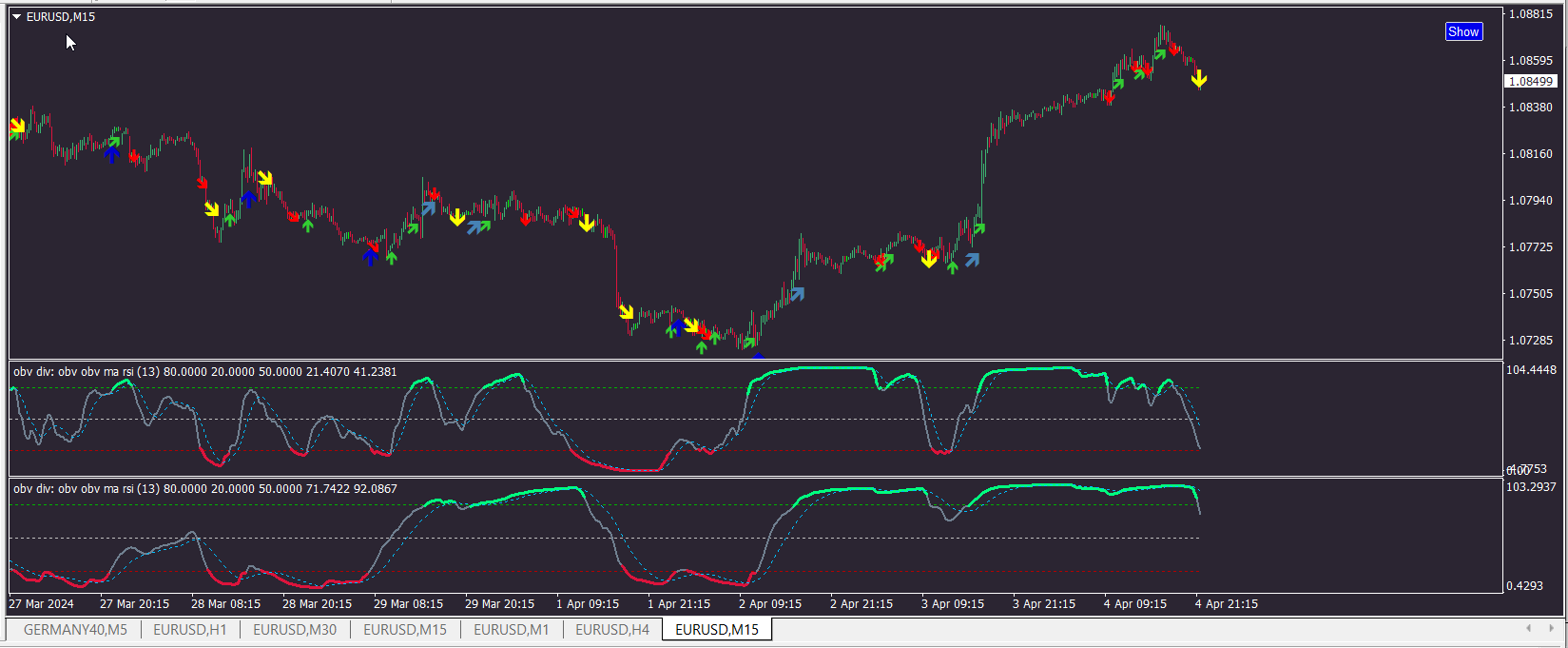Click the 29 Mar 08:15 time label
The image size is (1568, 648).
[x=408, y=604]
